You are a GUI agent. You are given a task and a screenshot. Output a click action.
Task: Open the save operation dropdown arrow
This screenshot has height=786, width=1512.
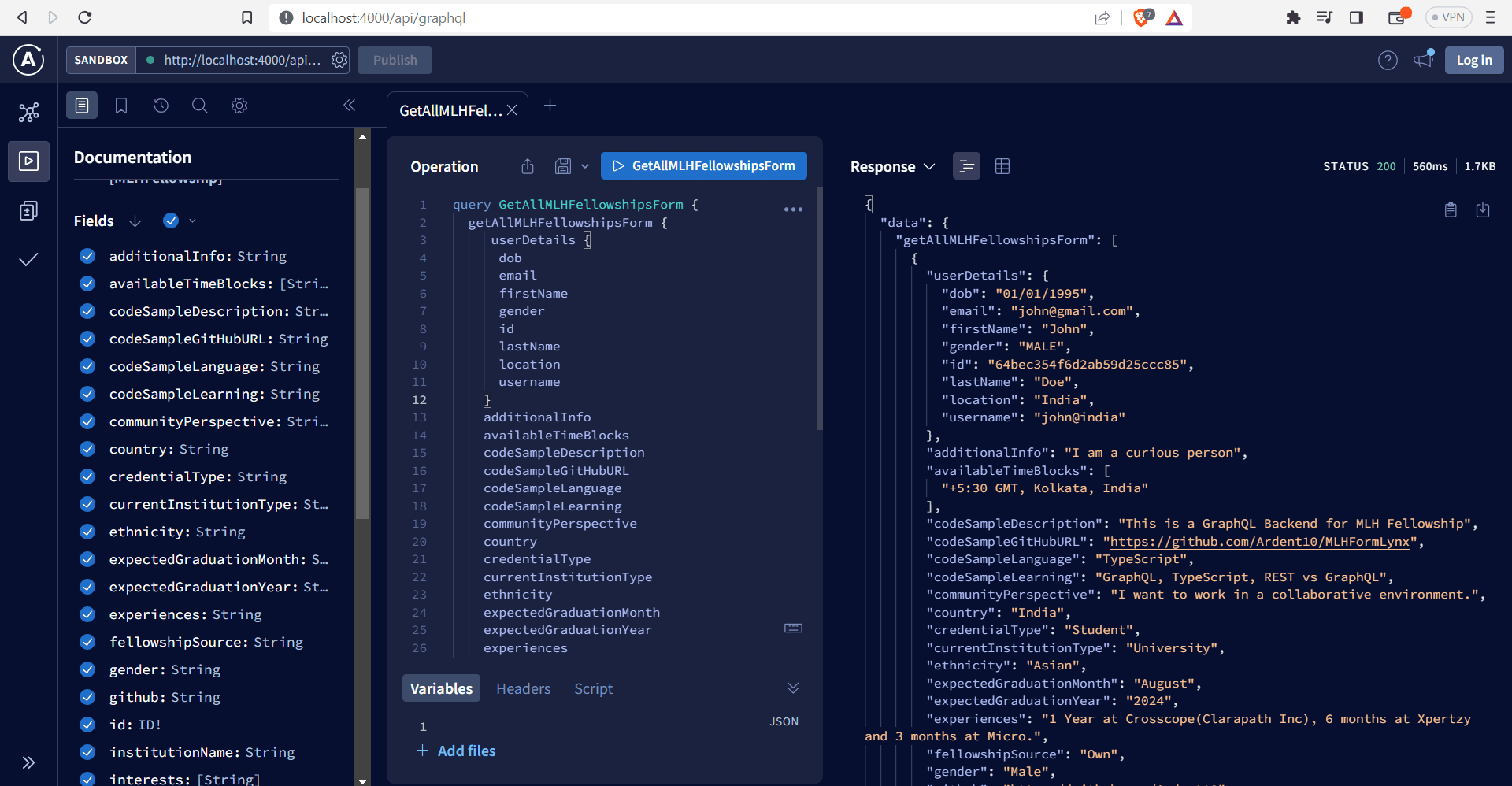[585, 166]
